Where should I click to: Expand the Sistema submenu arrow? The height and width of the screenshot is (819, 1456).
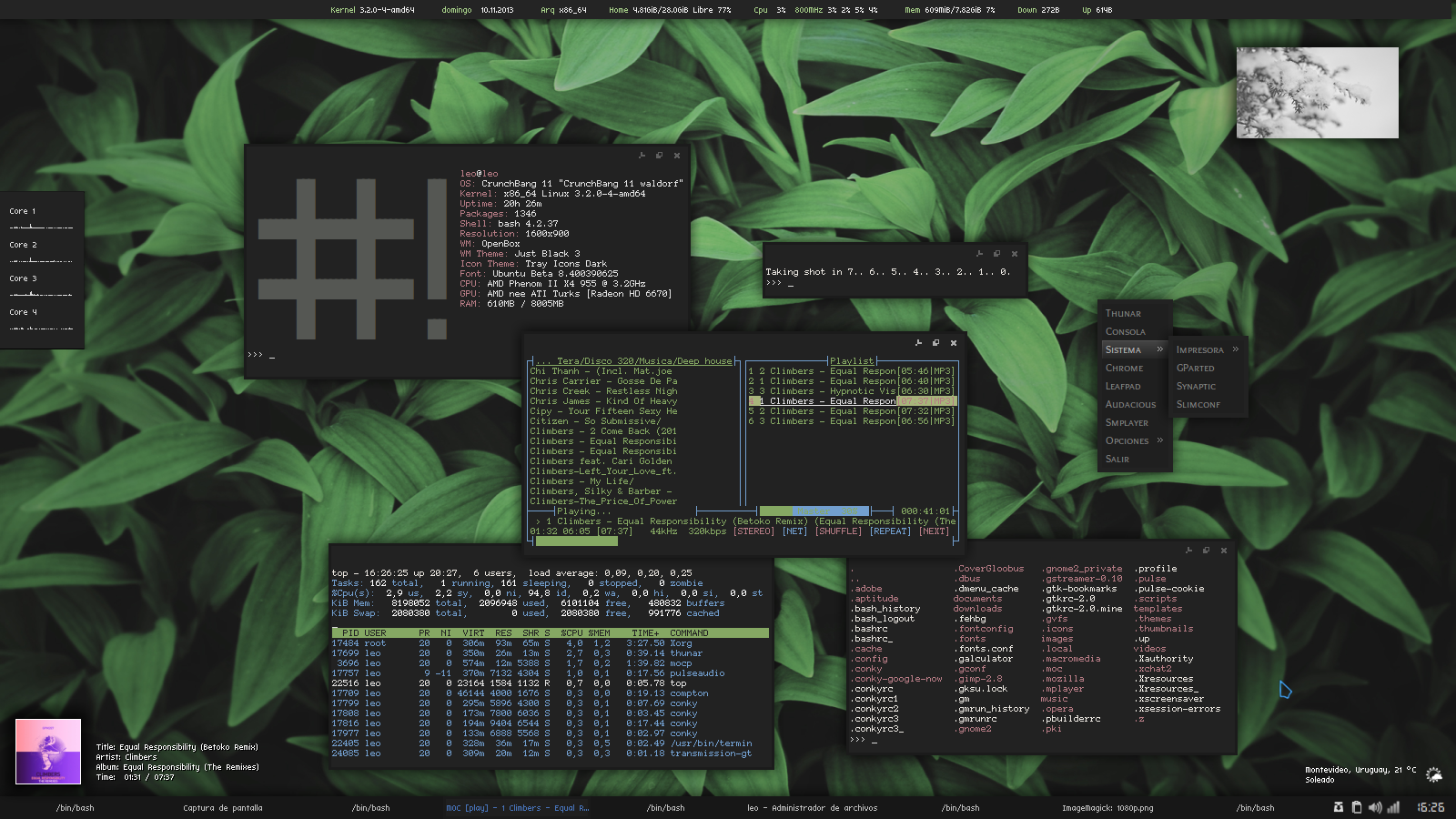(1159, 349)
